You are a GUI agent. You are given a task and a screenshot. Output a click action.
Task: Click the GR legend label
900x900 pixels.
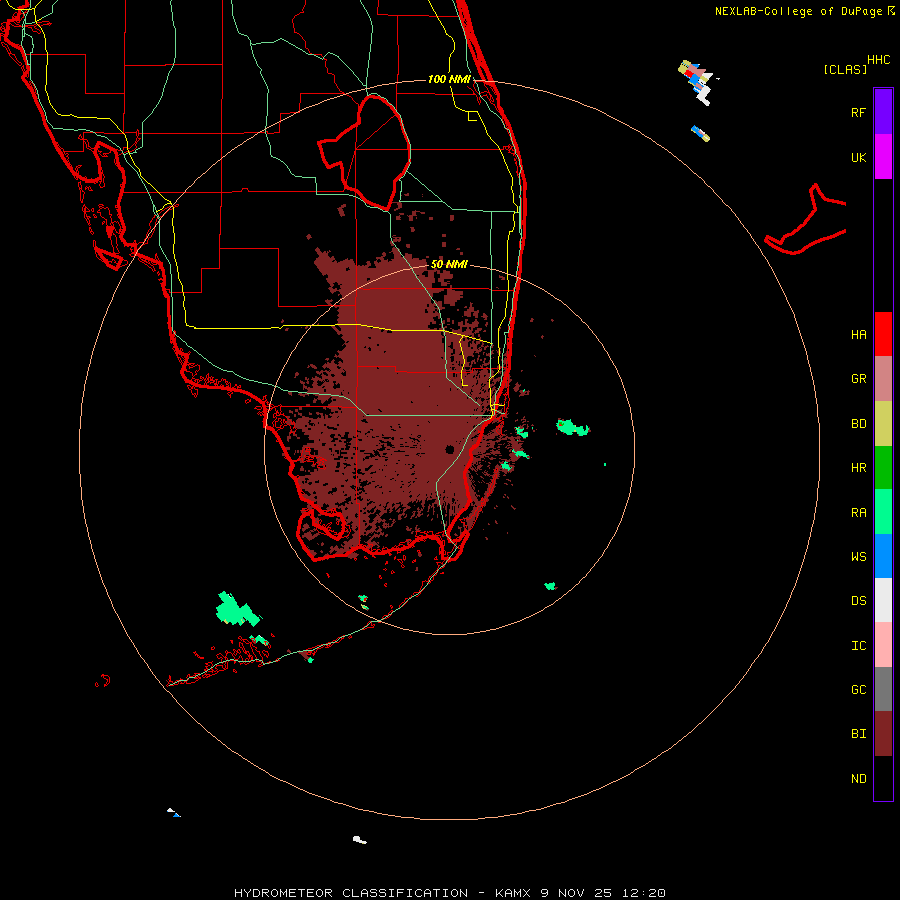858,379
